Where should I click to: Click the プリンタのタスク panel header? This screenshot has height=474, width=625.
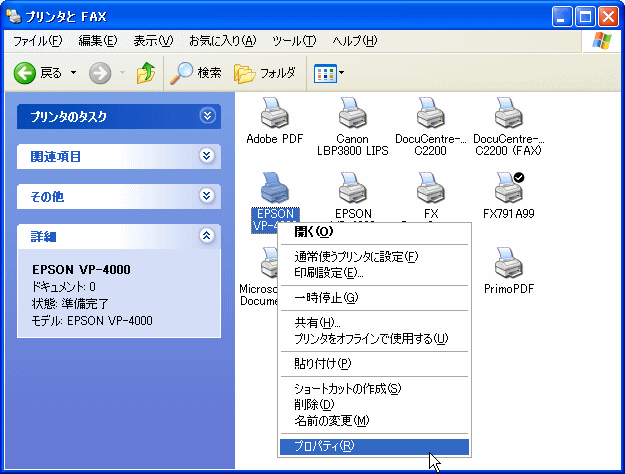tap(119, 116)
